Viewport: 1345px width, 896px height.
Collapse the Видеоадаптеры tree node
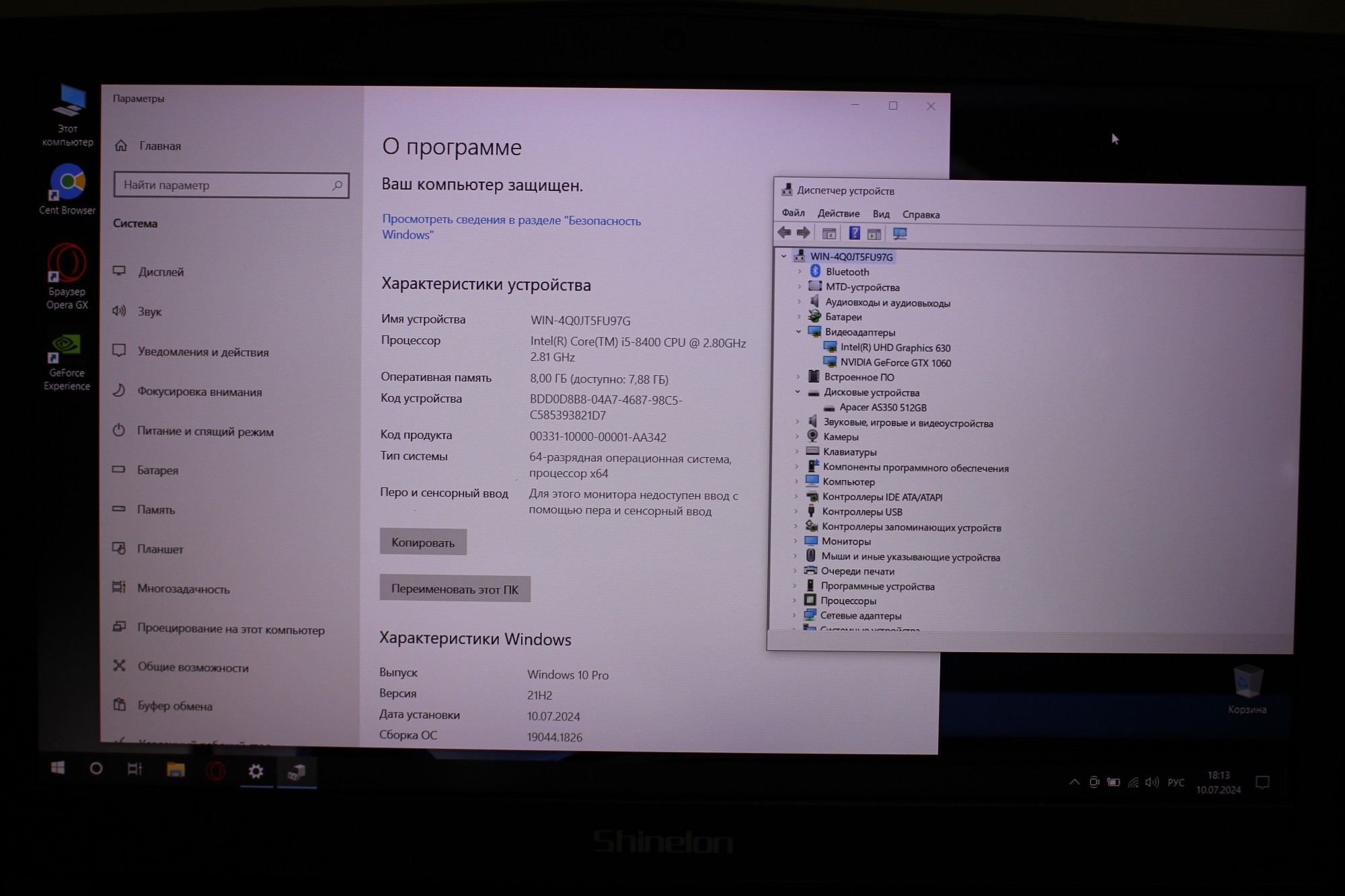[798, 331]
